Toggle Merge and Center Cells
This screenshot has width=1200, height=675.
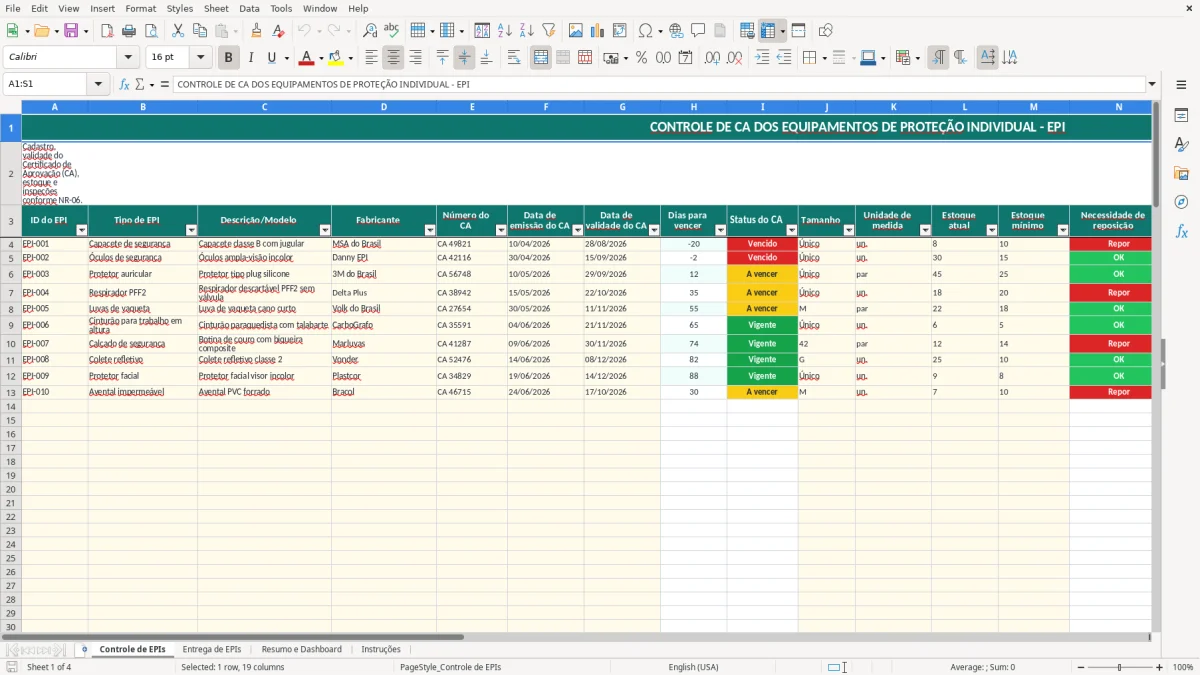[x=541, y=58]
